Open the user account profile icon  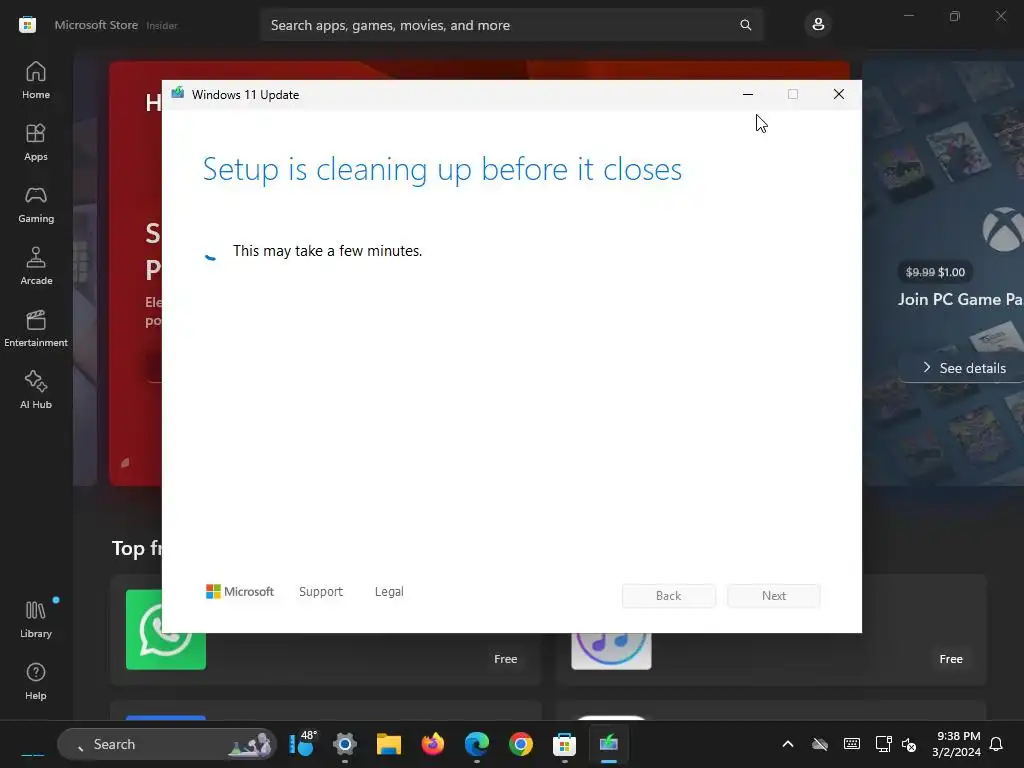(x=818, y=25)
